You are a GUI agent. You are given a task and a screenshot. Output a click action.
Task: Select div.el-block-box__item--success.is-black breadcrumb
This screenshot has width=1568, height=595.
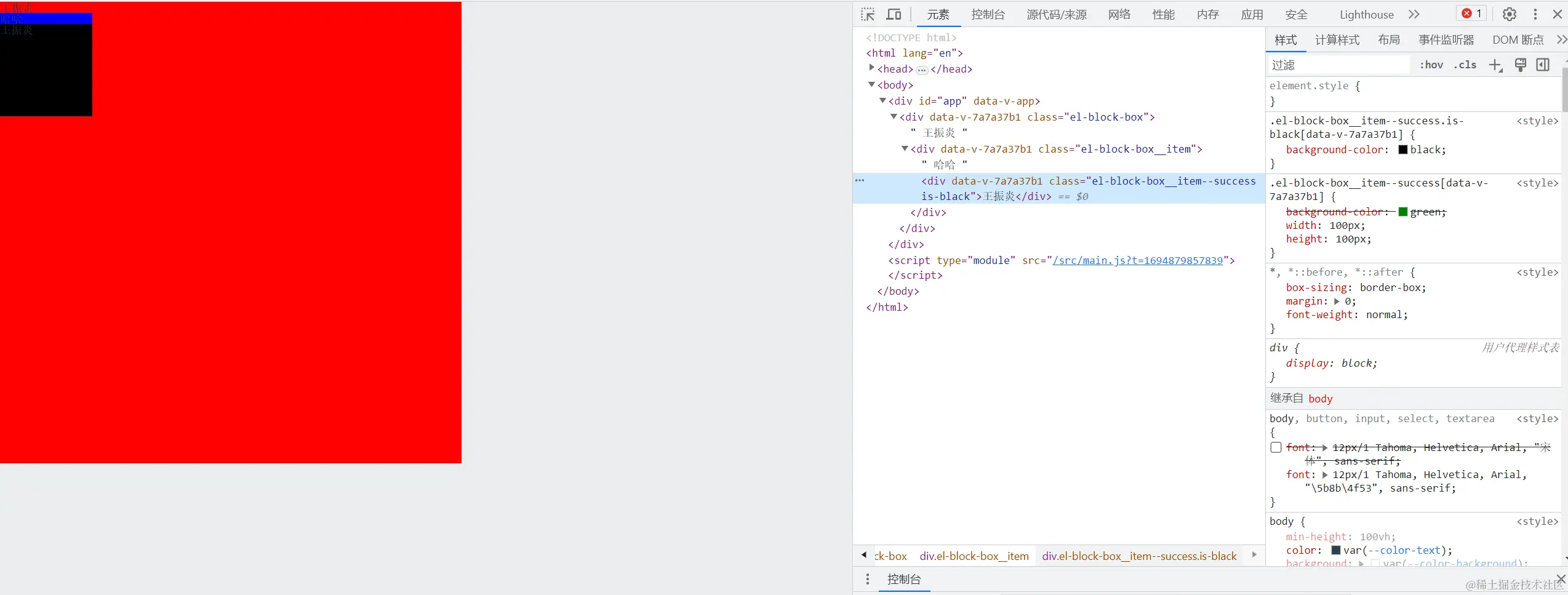click(x=1139, y=556)
